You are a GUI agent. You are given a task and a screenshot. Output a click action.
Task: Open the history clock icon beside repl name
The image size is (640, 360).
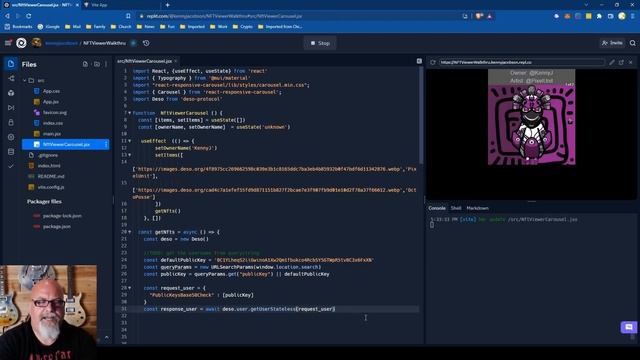[146, 43]
